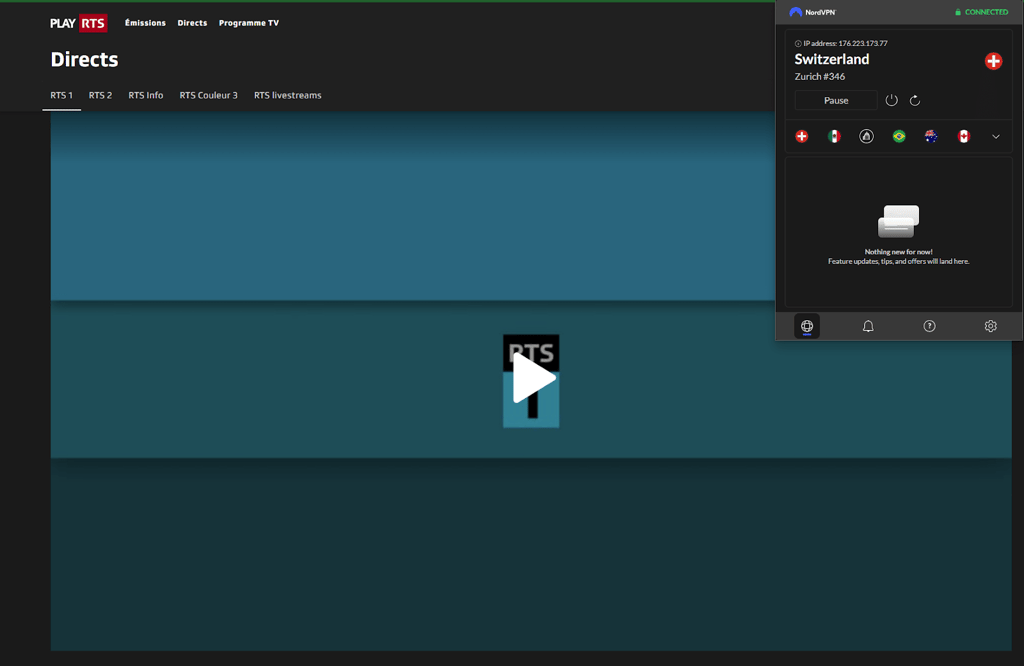1024x666 pixels.
Task: Open NordVPN settings gear
Action: [x=991, y=326]
